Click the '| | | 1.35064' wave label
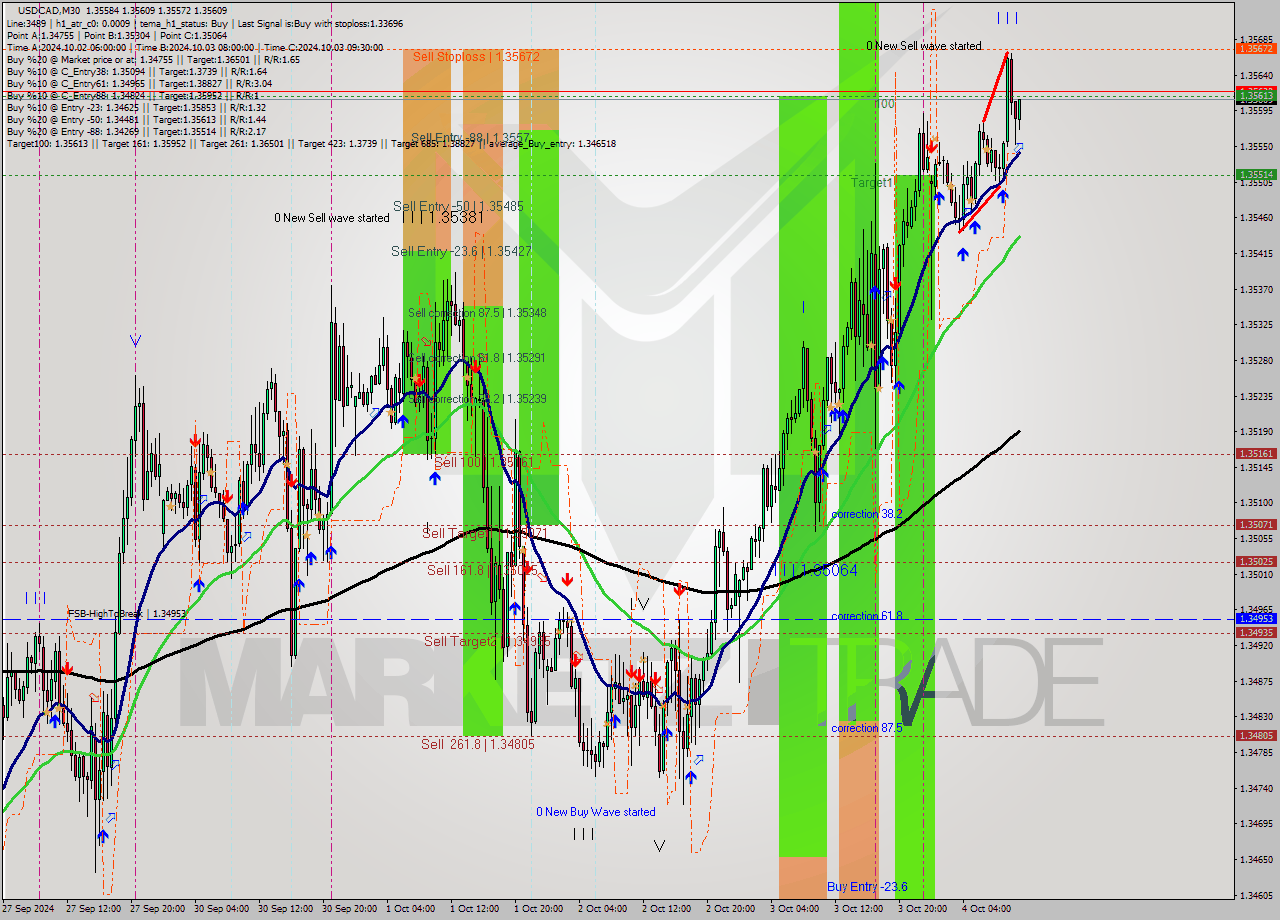1280x920 pixels. click(819, 570)
